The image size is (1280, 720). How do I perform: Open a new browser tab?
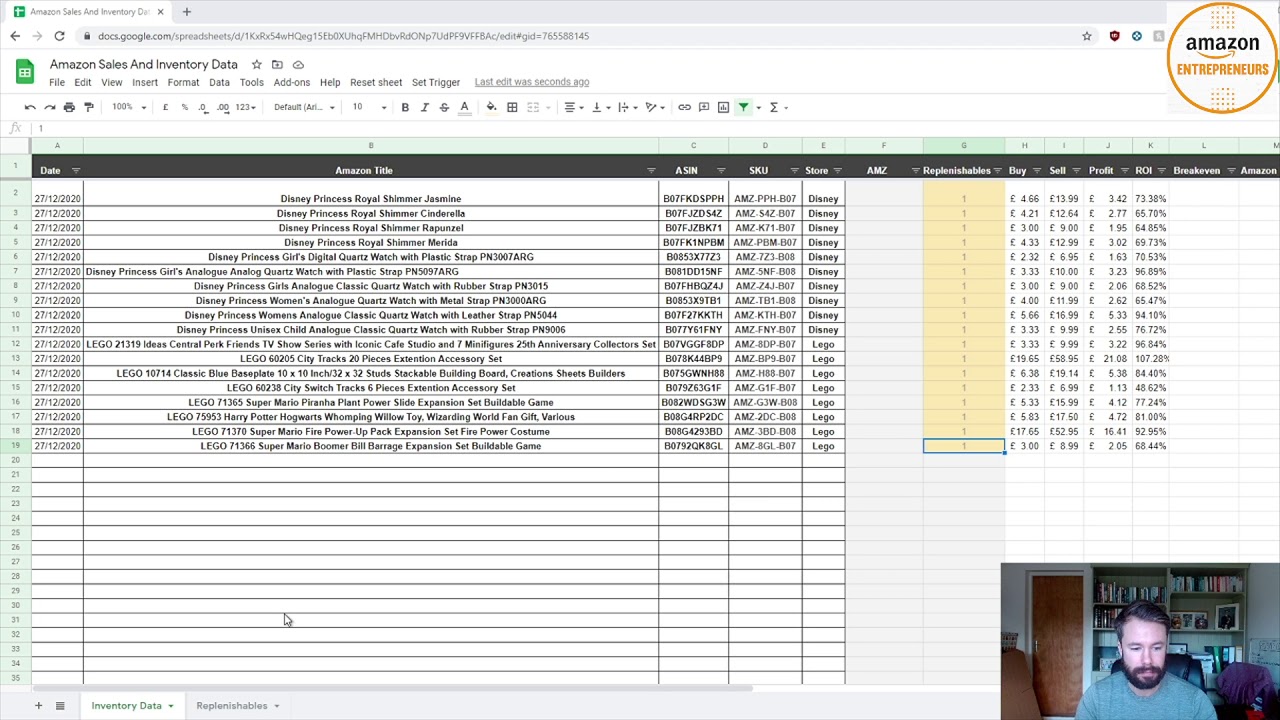tap(186, 12)
